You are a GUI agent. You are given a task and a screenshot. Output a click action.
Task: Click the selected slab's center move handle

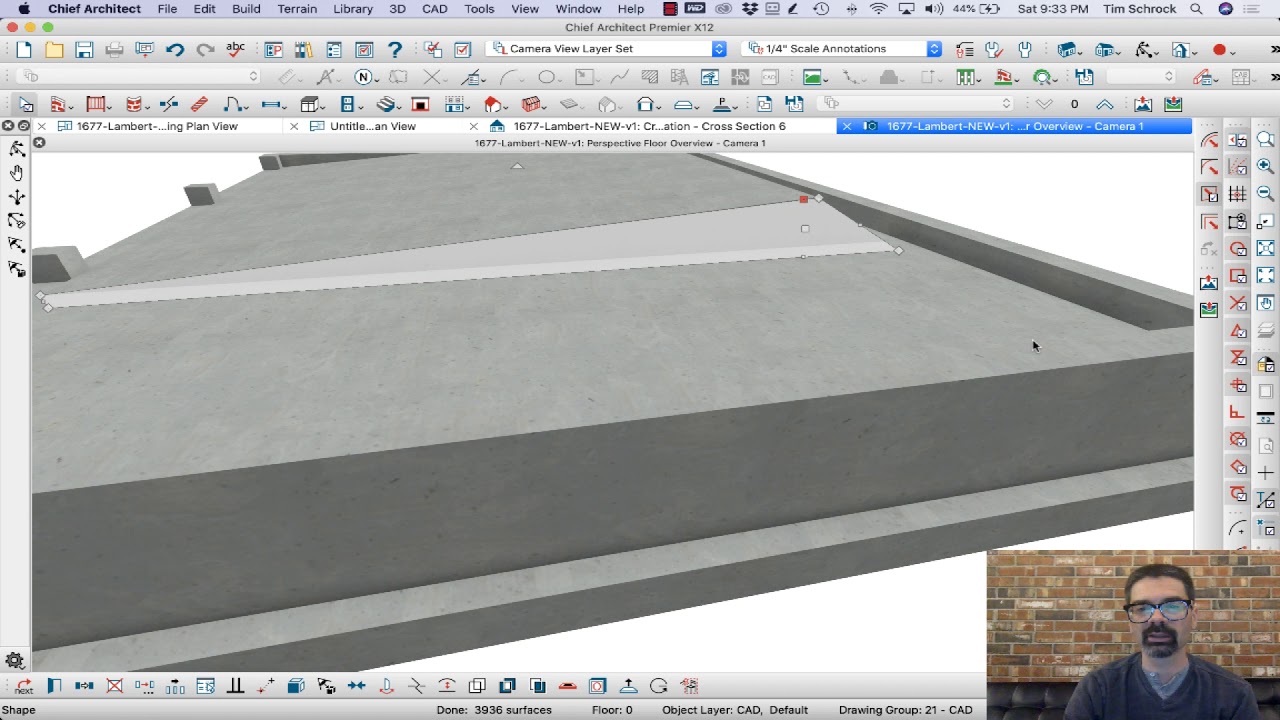[805, 229]
